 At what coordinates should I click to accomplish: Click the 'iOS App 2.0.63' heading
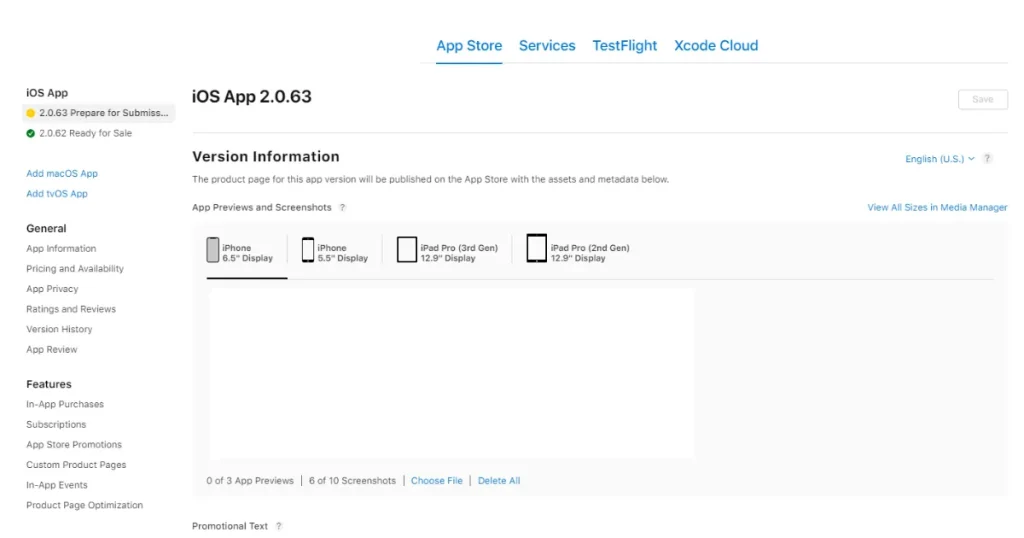tap(251, 97)
